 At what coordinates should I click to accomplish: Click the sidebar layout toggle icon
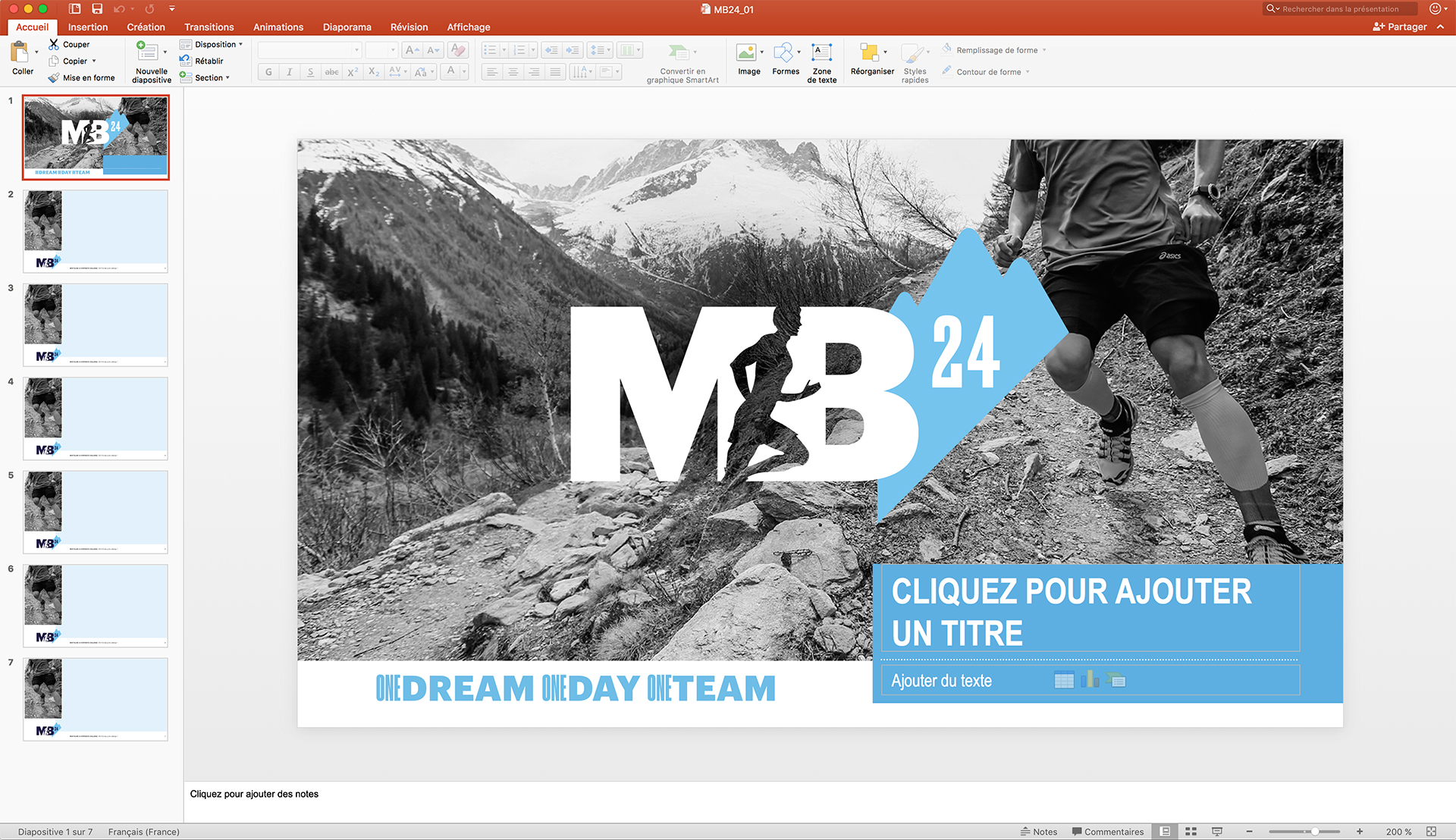(x=74, y=9)
